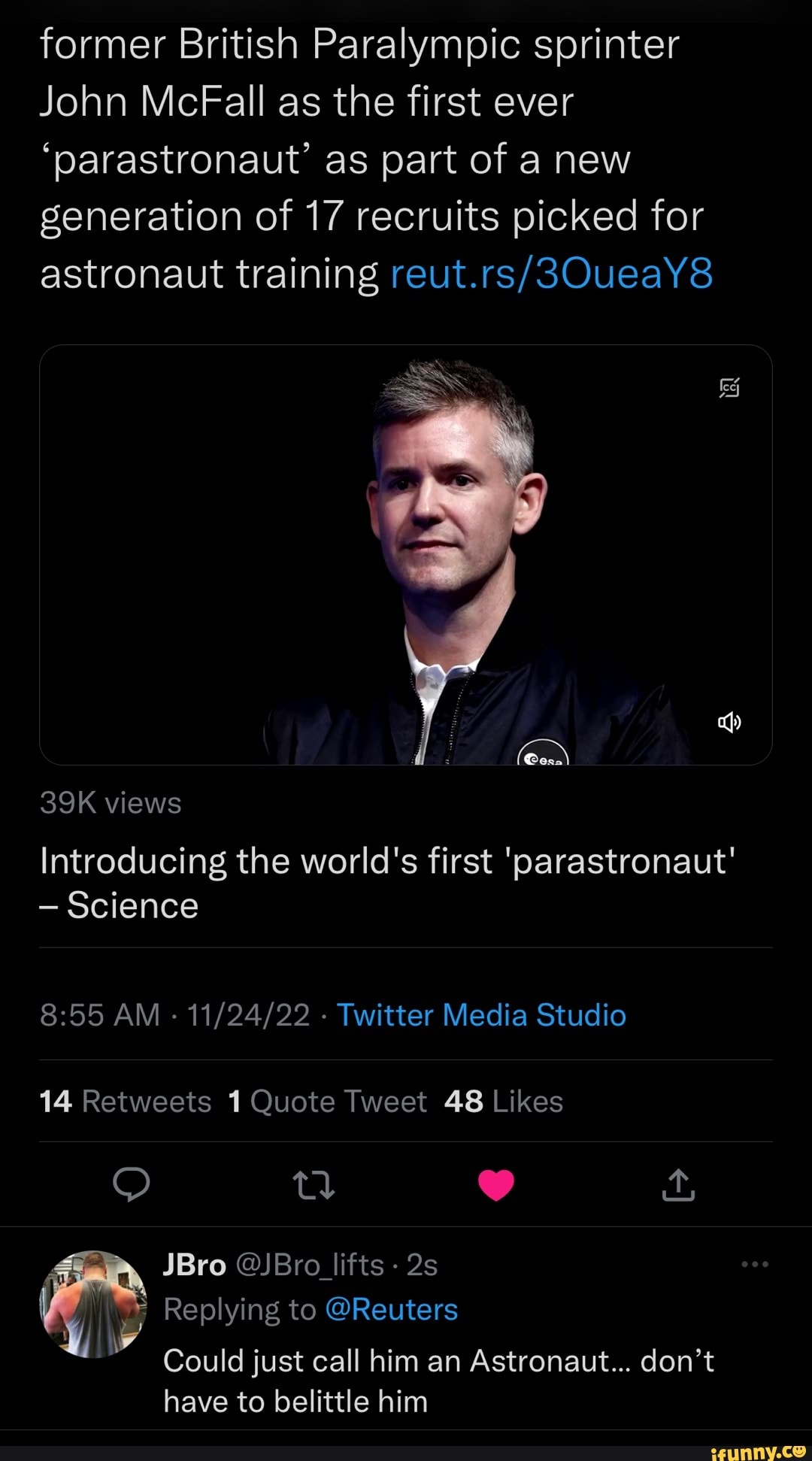View the 14 Retweets list
This screenshot has width=812, height=1461.
126,1102
